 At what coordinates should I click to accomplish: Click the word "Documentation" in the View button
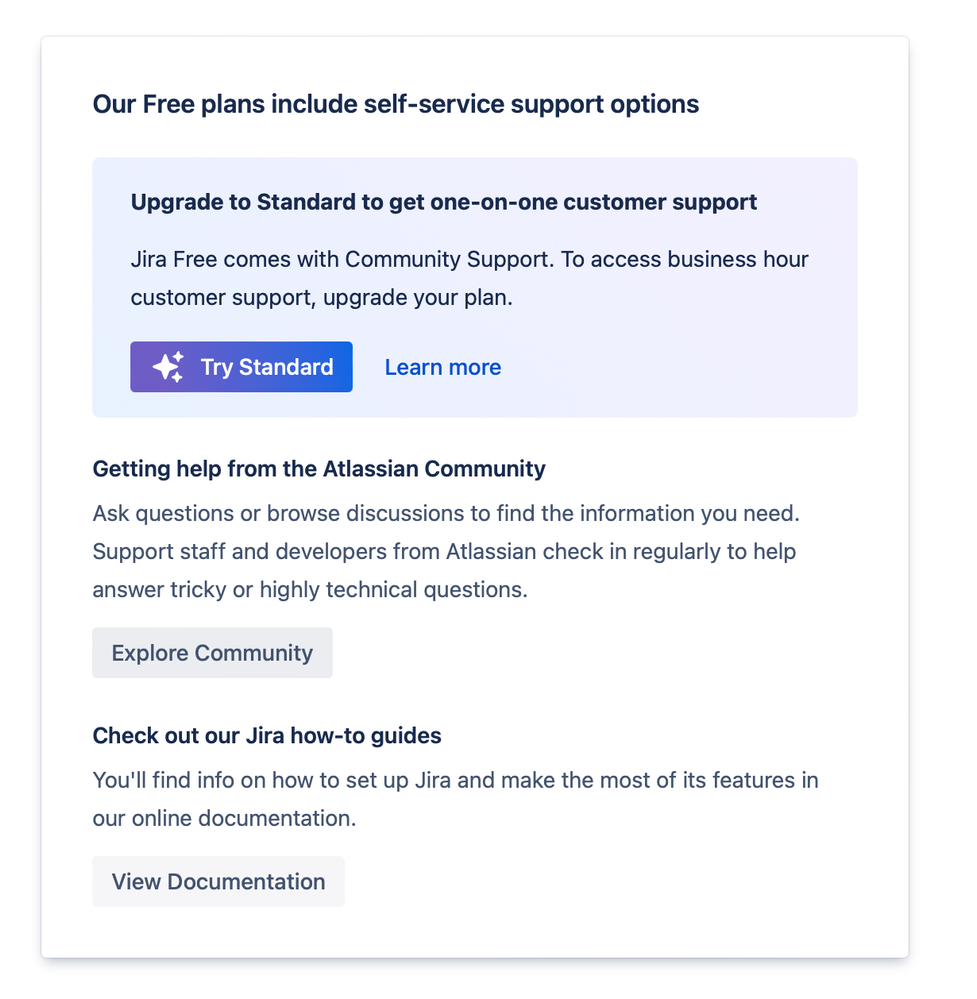coord(246,882)
